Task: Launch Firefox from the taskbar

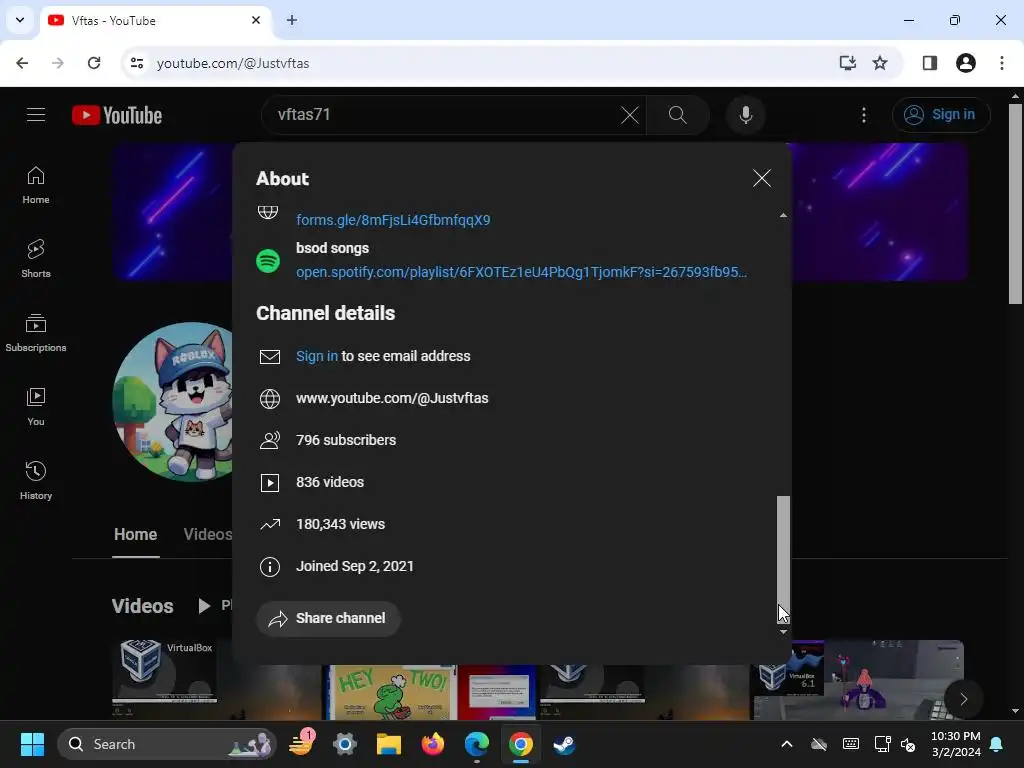Action: 432,744
